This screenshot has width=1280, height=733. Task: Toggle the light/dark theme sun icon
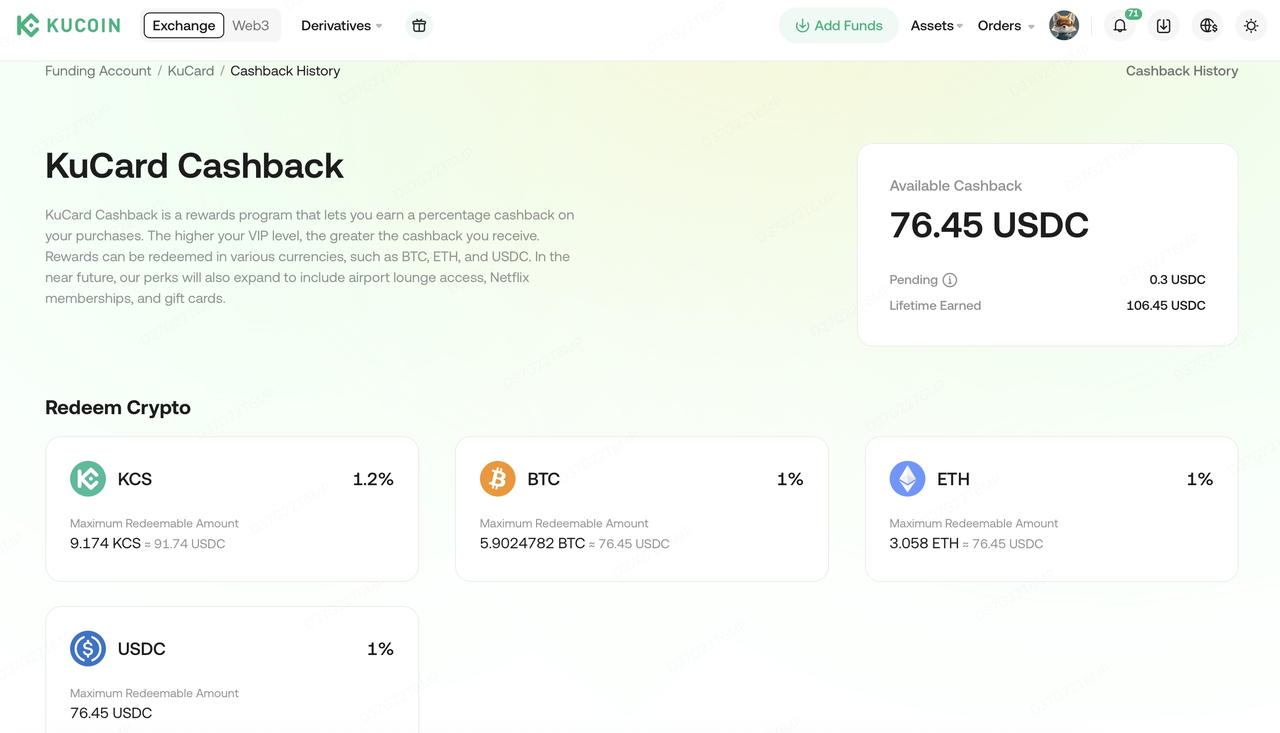1251,26
